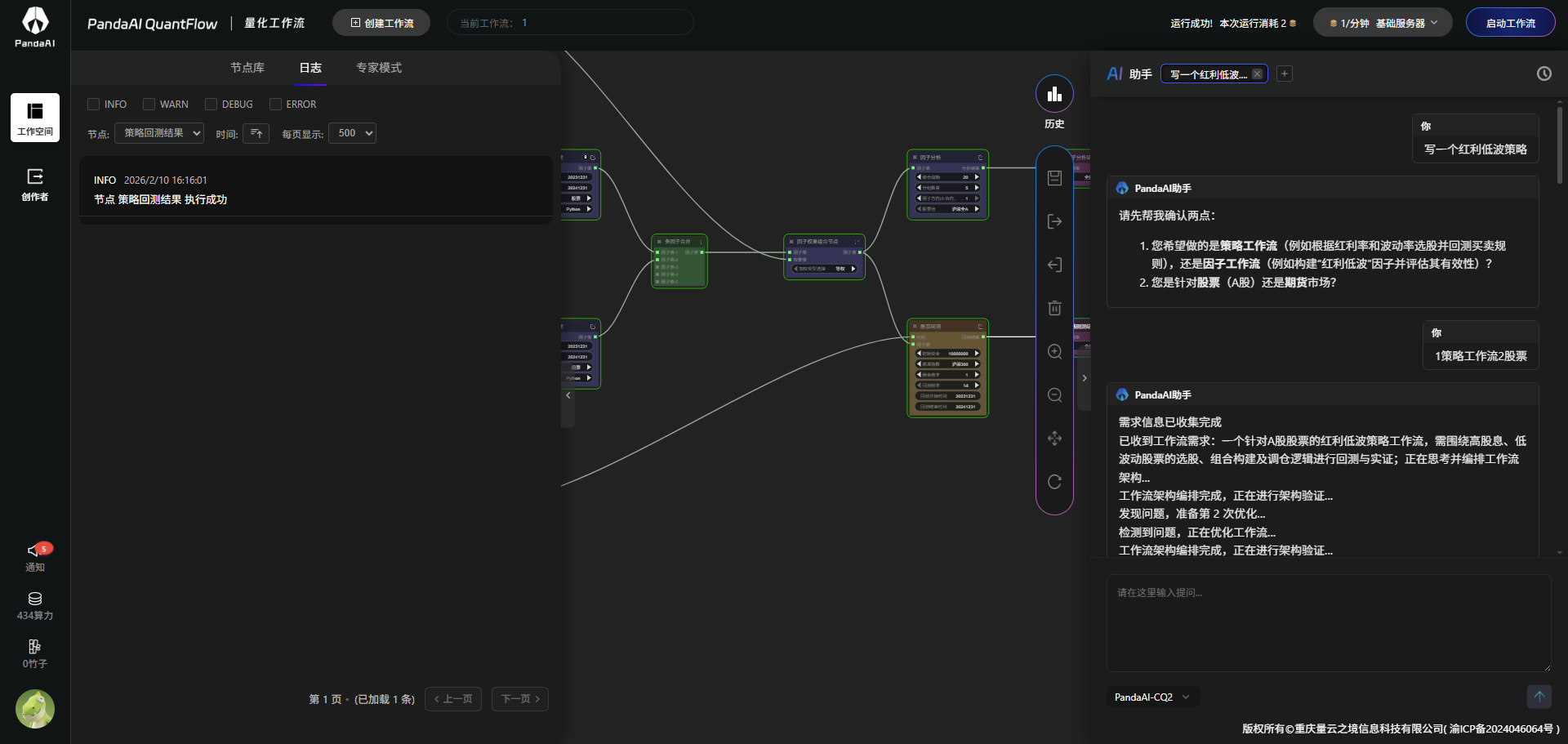Toggle the INFO log filter checkbox

93,105
